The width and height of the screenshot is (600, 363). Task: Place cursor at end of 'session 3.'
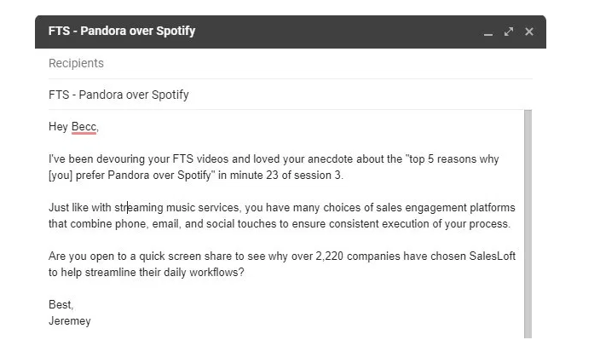[x=344, y=175]
